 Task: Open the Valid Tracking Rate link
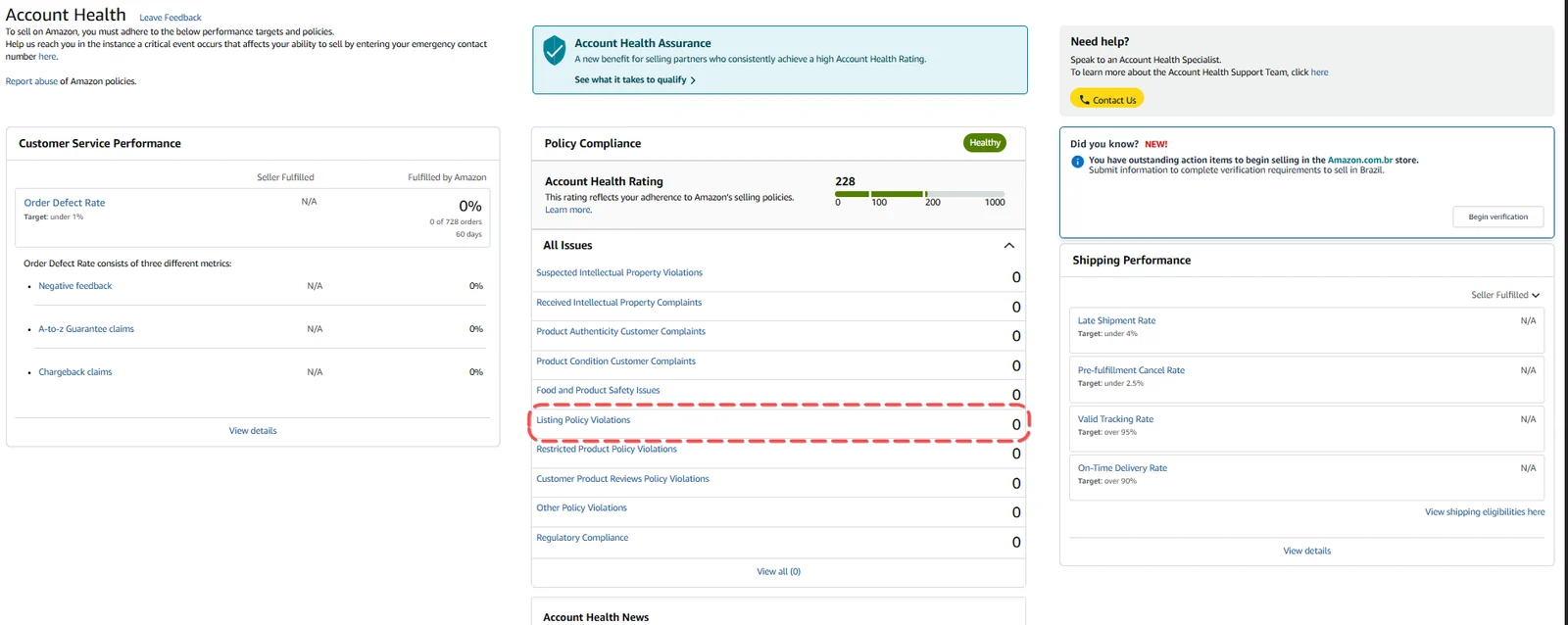click(1115, 419)
